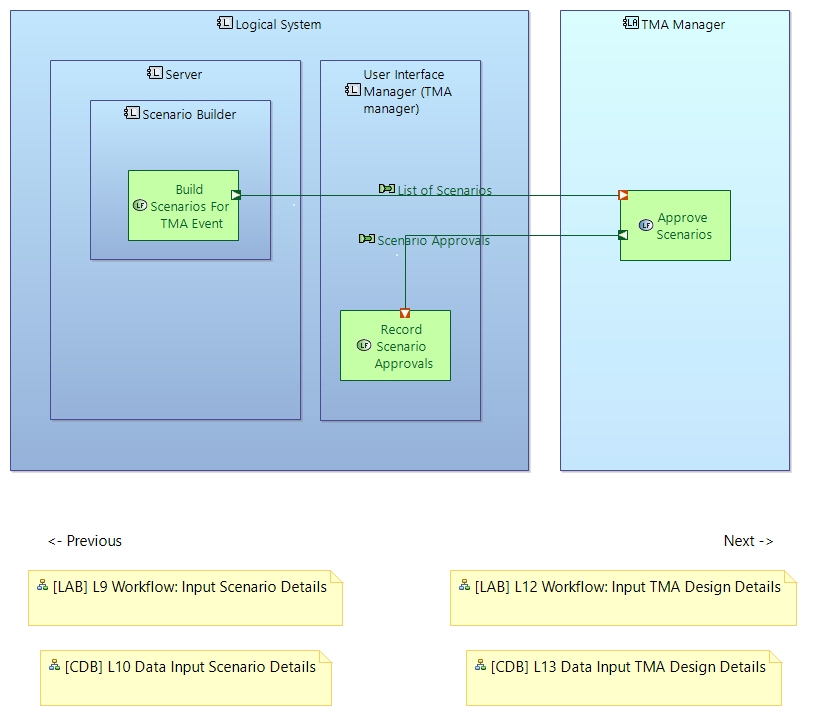Click the 'List of Scenarios' exchange label
This screenshot has width=821, height=716.
click(445, 190)
